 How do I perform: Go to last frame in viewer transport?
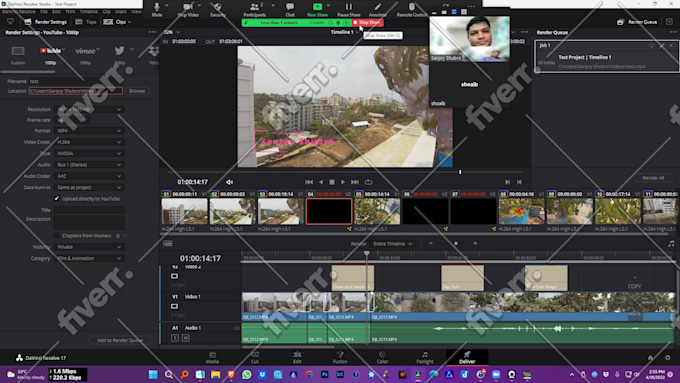click(355, 182)
